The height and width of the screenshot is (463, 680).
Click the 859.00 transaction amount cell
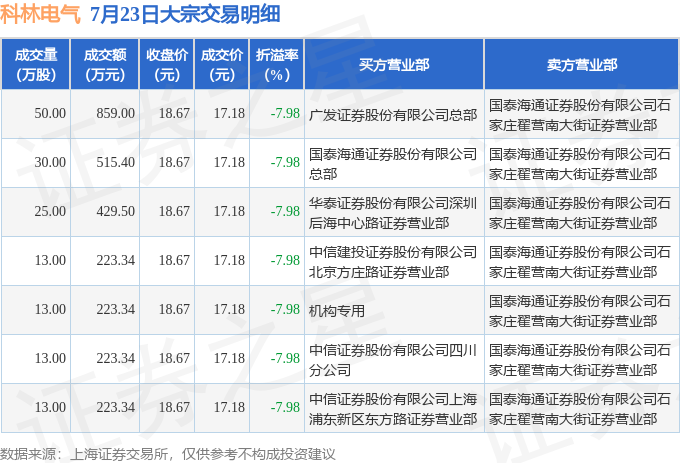point(115,114)
